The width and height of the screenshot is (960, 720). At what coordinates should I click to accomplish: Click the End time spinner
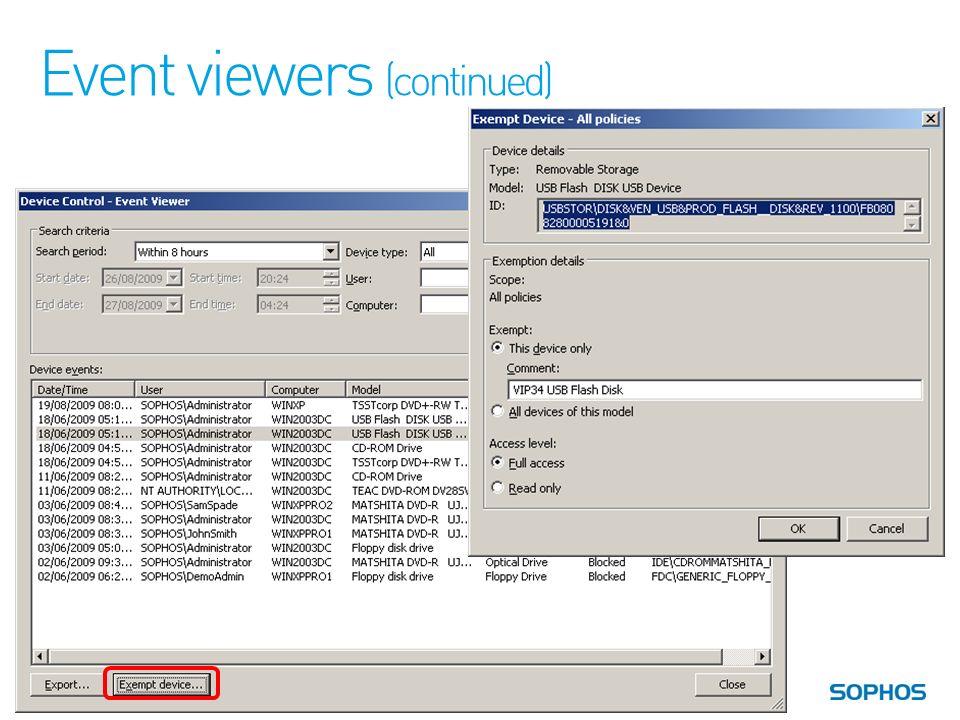331,304
